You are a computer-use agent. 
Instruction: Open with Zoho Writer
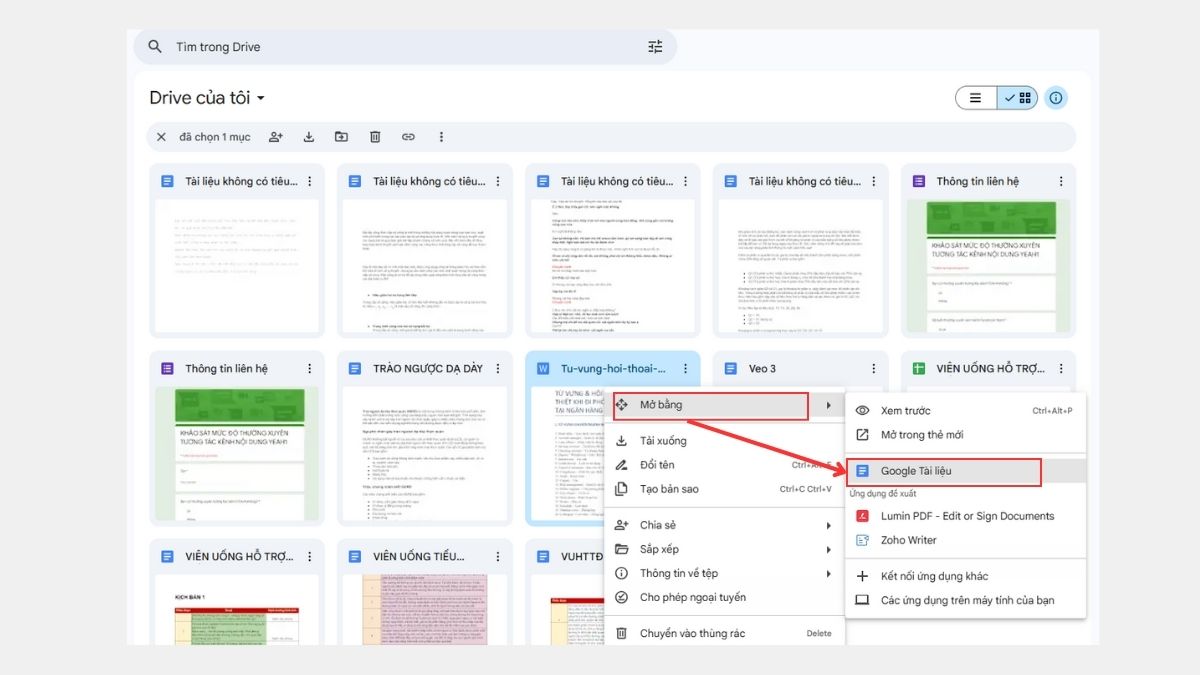(965, 540)
